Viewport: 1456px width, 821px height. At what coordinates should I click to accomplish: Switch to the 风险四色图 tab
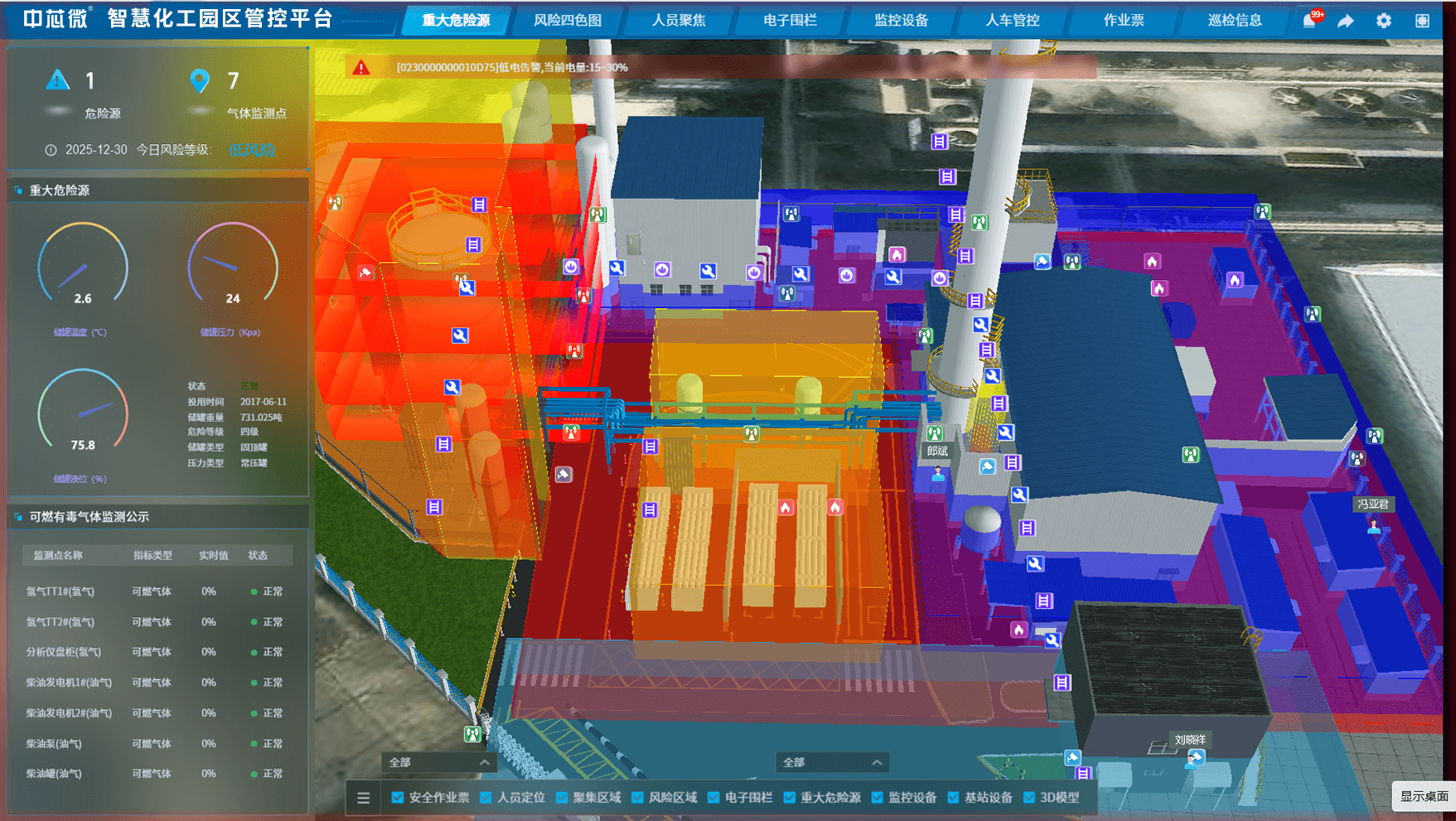(568, 21)
